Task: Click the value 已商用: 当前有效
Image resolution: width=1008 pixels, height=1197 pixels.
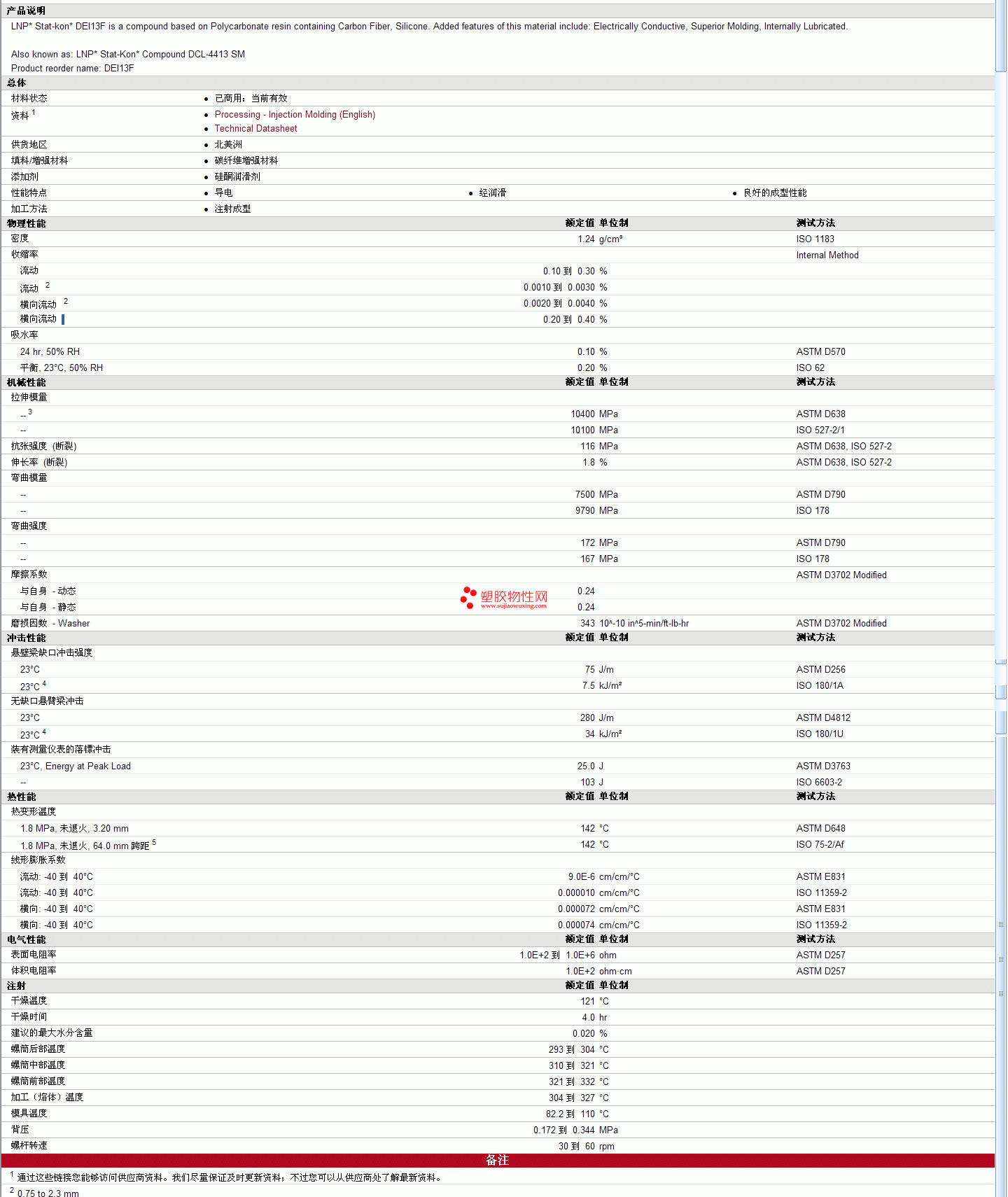Action: tap(251, 99)
